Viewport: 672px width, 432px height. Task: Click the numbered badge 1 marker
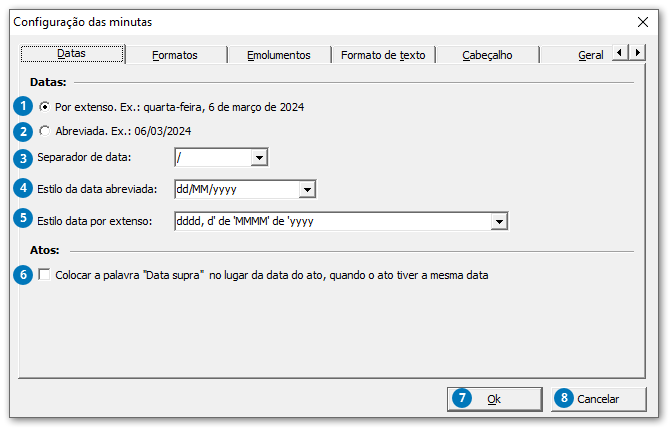[22, 105]
